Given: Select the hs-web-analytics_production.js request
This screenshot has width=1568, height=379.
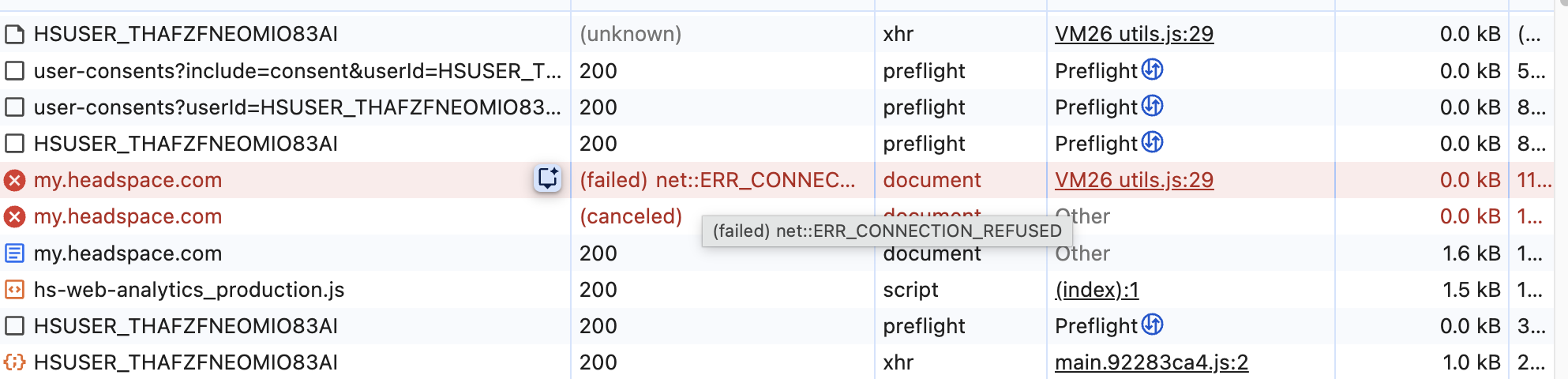Looking at the screenshot, I should (189, 290).
